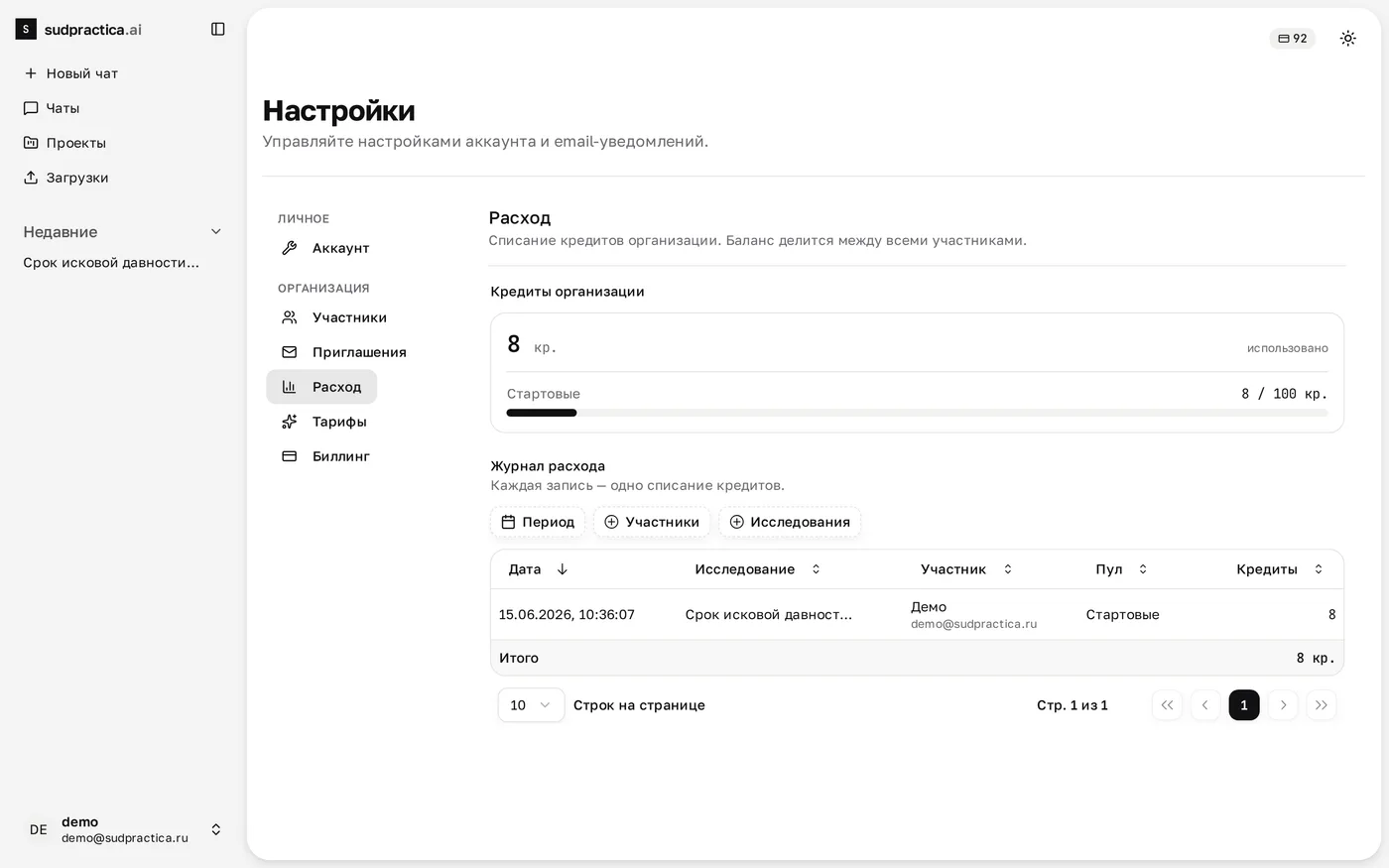This screenshot has width=1389, height=868.
Task: Click the Стартовые pool cell in table
Action: [x=1122, y=615]
